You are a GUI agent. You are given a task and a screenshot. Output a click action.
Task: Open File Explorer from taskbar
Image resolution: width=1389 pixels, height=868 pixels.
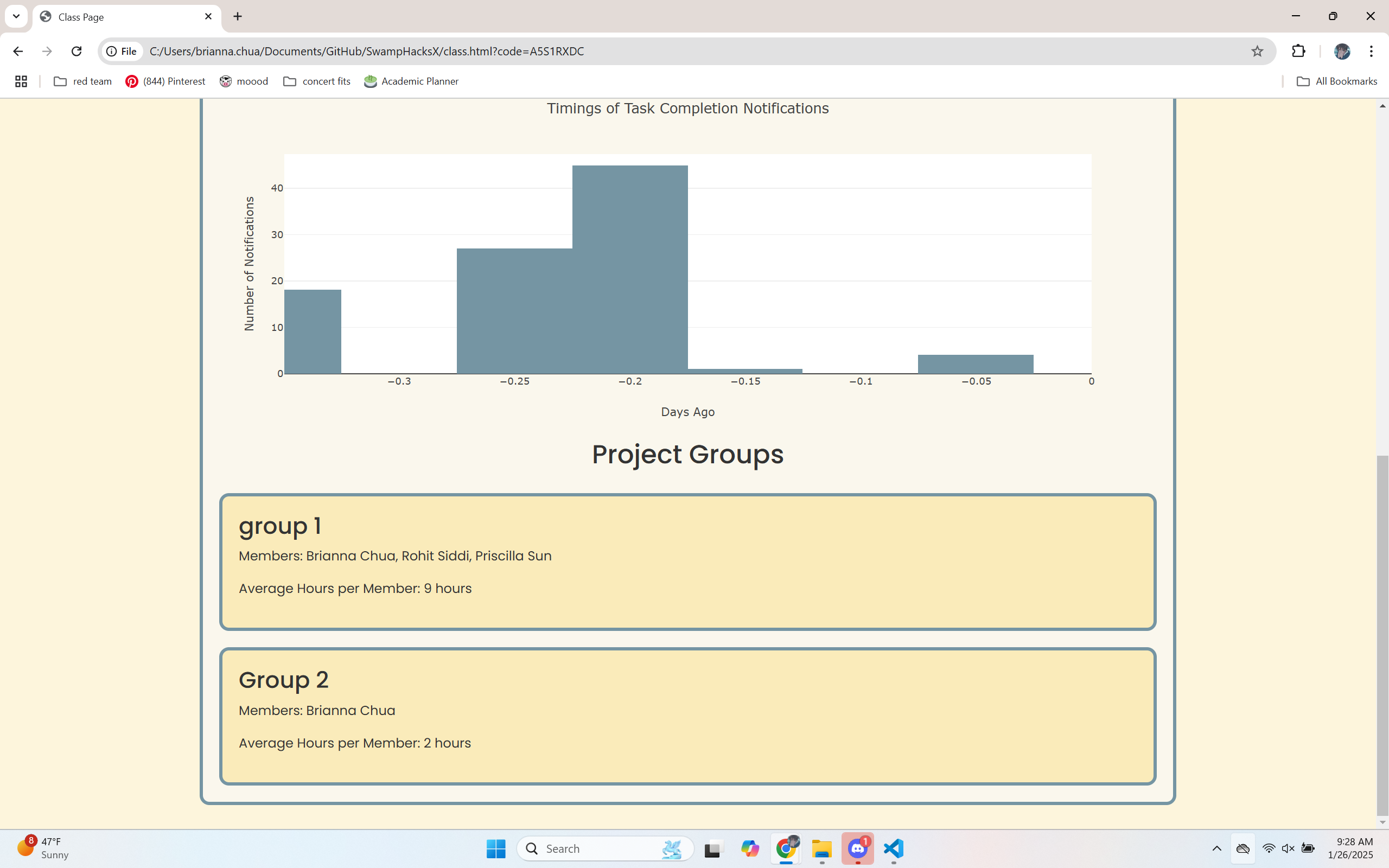(822, 848)
